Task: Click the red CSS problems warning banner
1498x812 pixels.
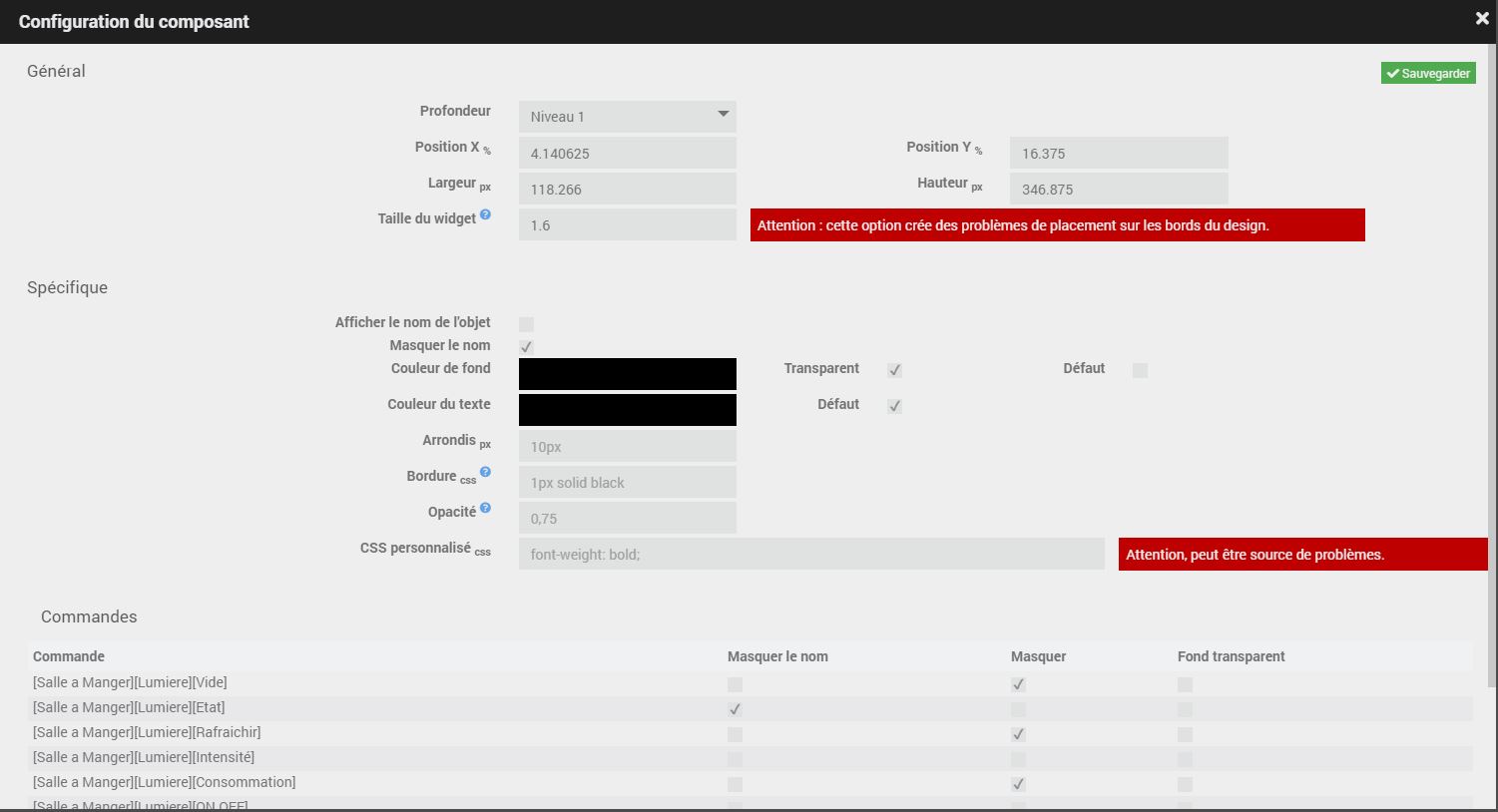Action: 1303,554
